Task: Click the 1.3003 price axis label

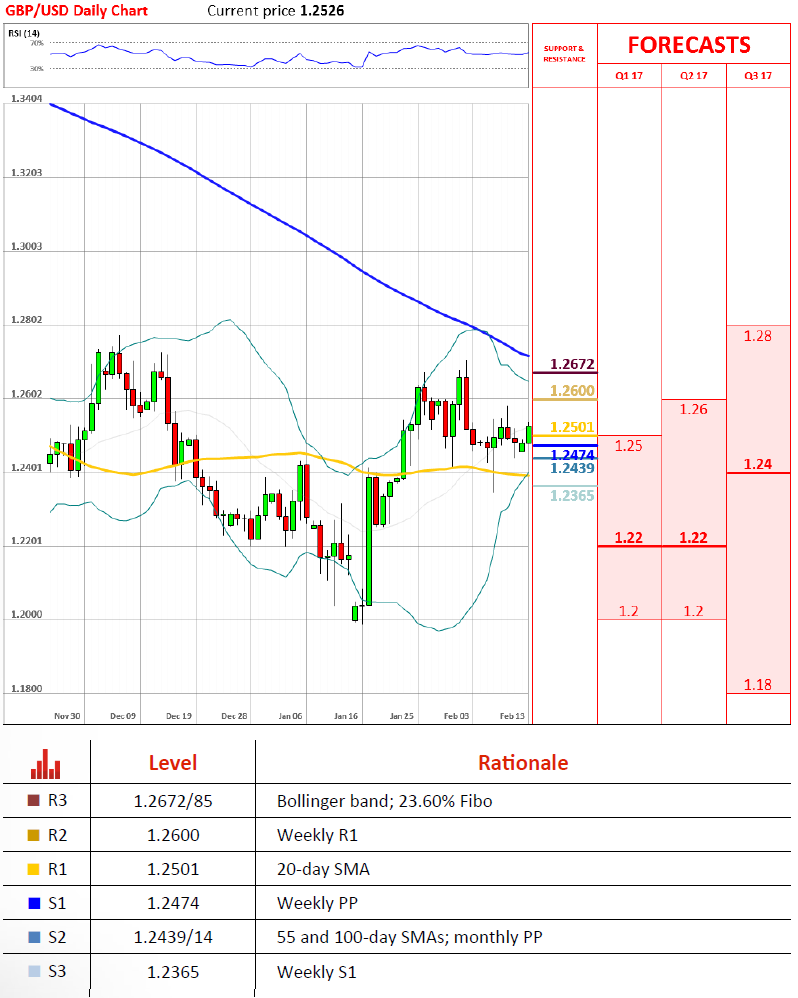Action: (x=27, y=246)
